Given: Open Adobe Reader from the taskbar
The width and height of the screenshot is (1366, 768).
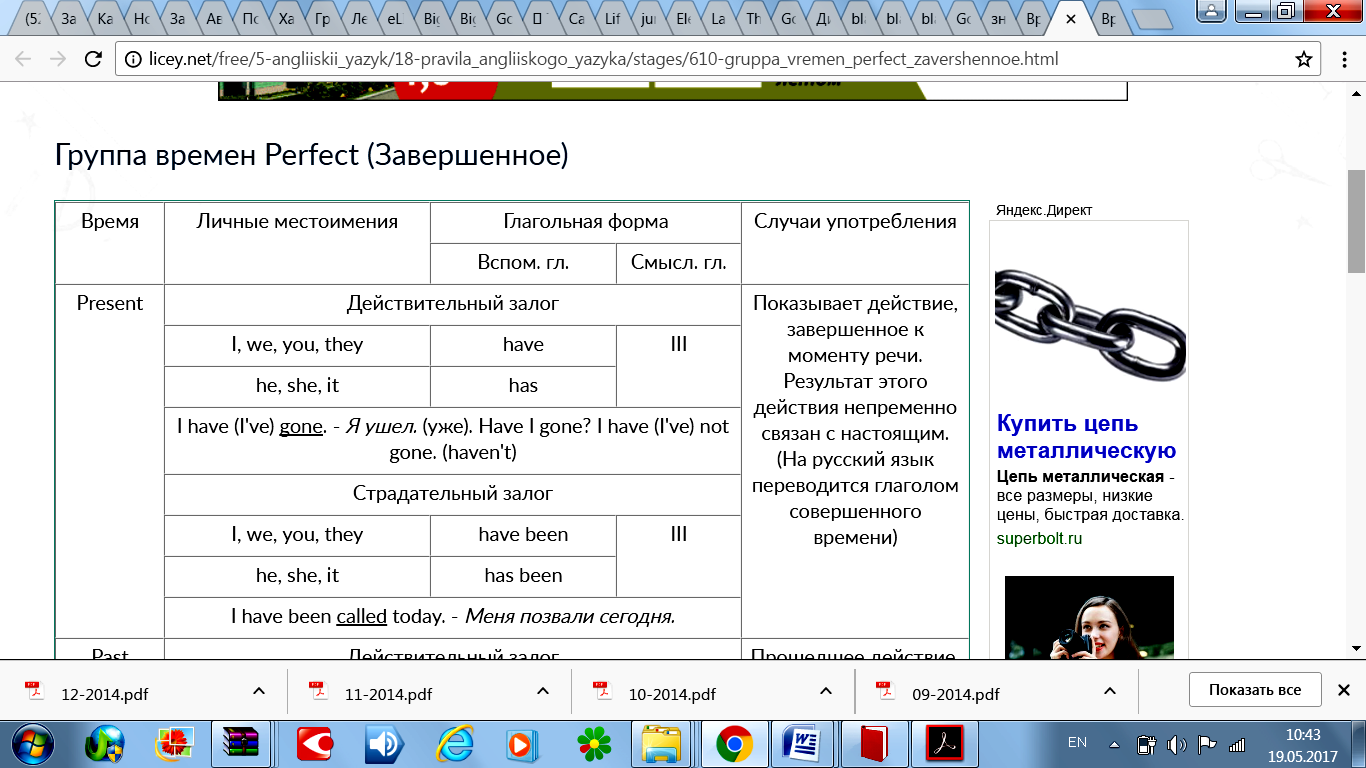Looking at the screenshot, I should (942, 744).
